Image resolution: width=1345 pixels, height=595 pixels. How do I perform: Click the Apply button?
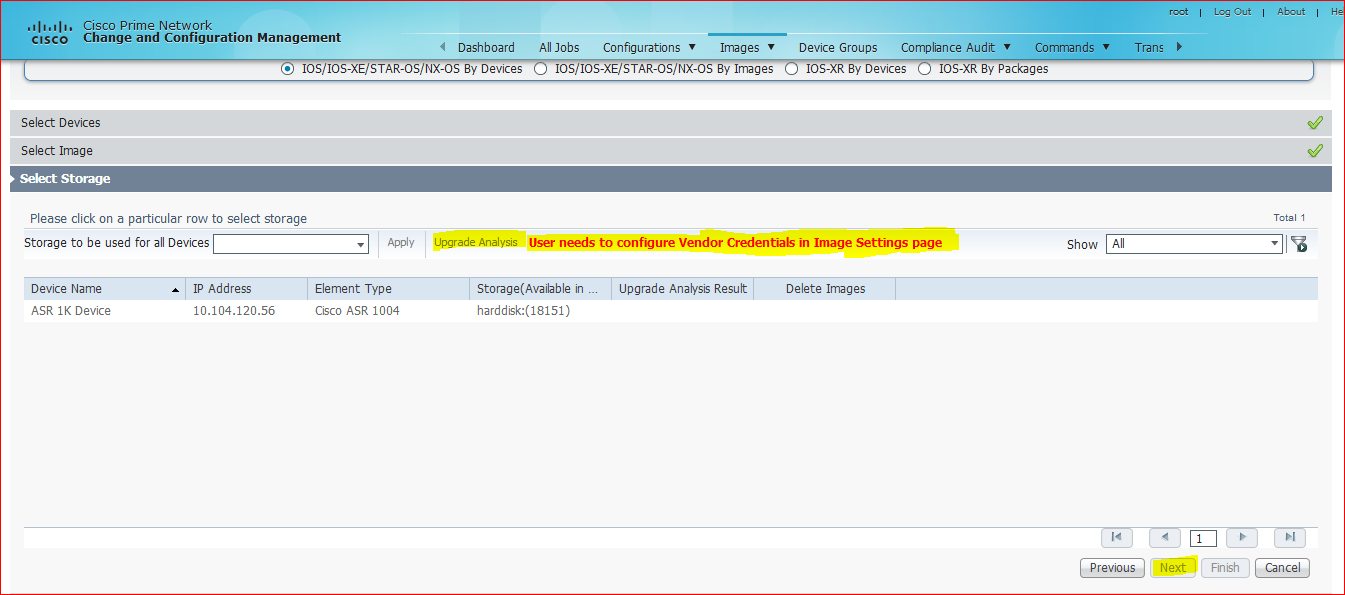pyautogui.click(x=401, y=243)
